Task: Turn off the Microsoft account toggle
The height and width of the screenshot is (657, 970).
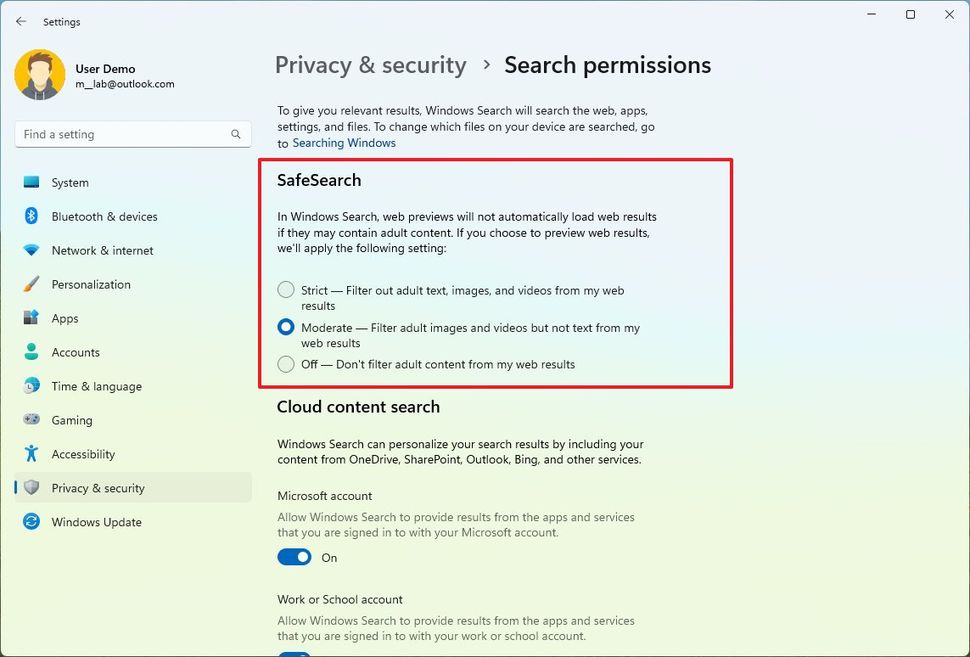Action: click(293, 557)
